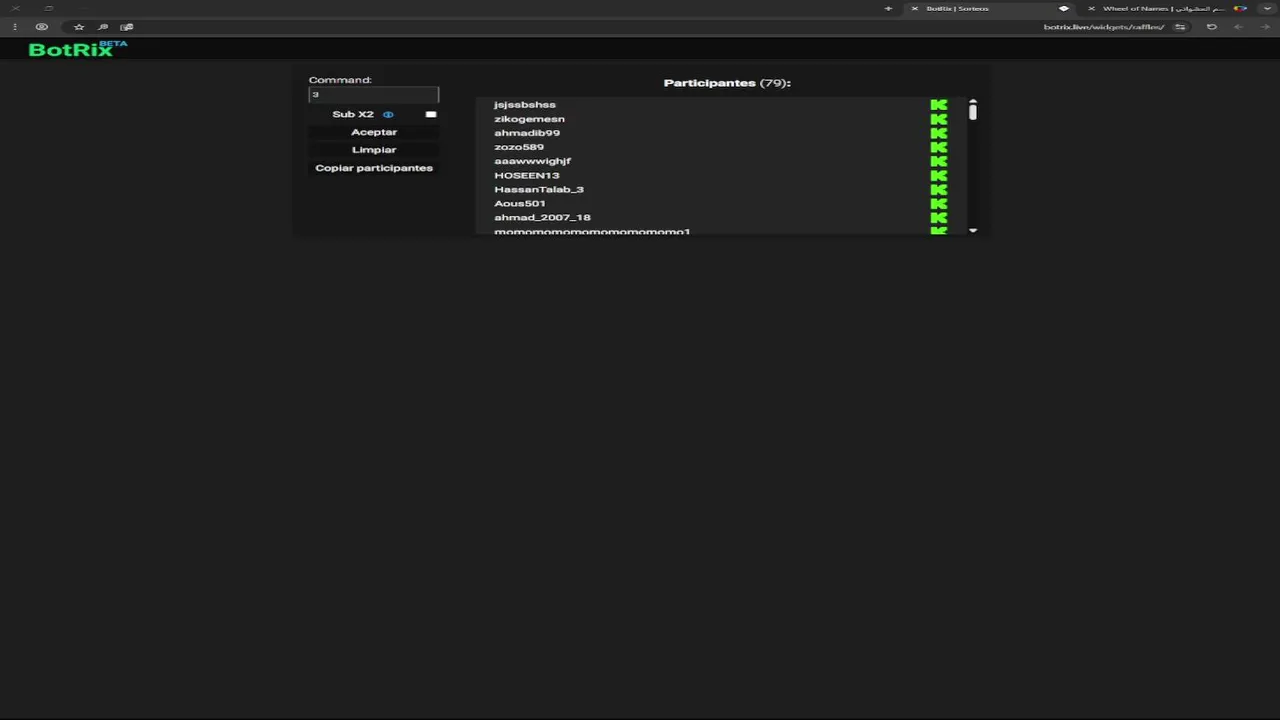Select participant zozo589
This screenshot has height=720, width=1280.
pyautogui.click(x=519, y=147)
